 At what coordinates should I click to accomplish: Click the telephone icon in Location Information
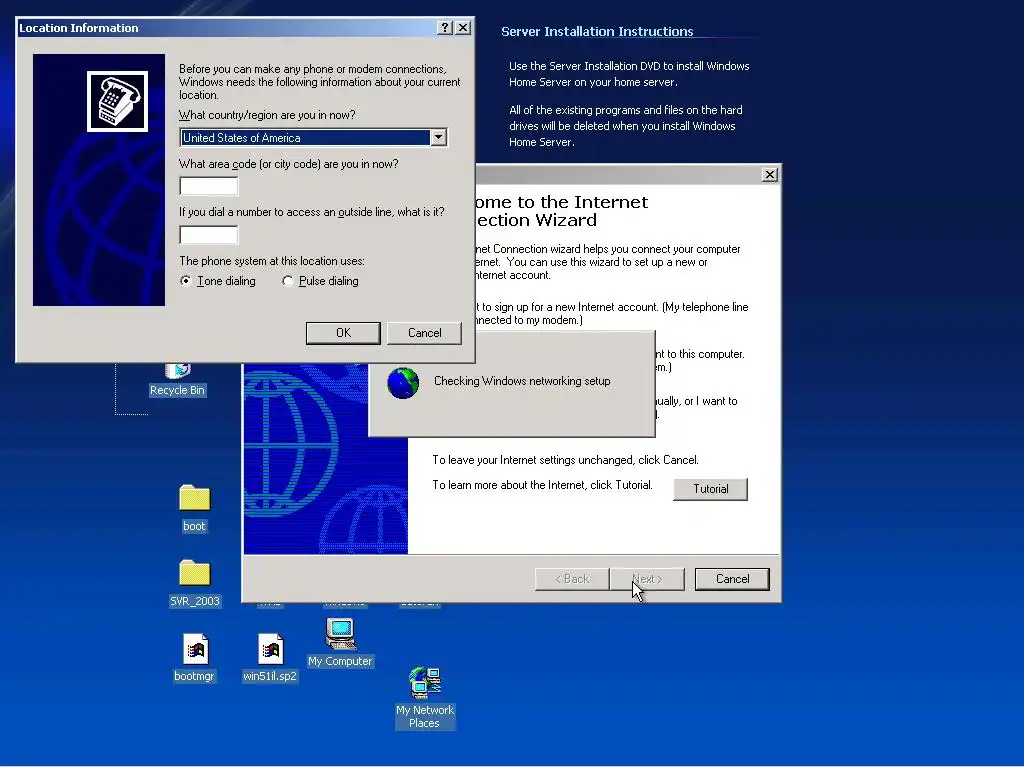pyautogui.click(x=118, y=101)
